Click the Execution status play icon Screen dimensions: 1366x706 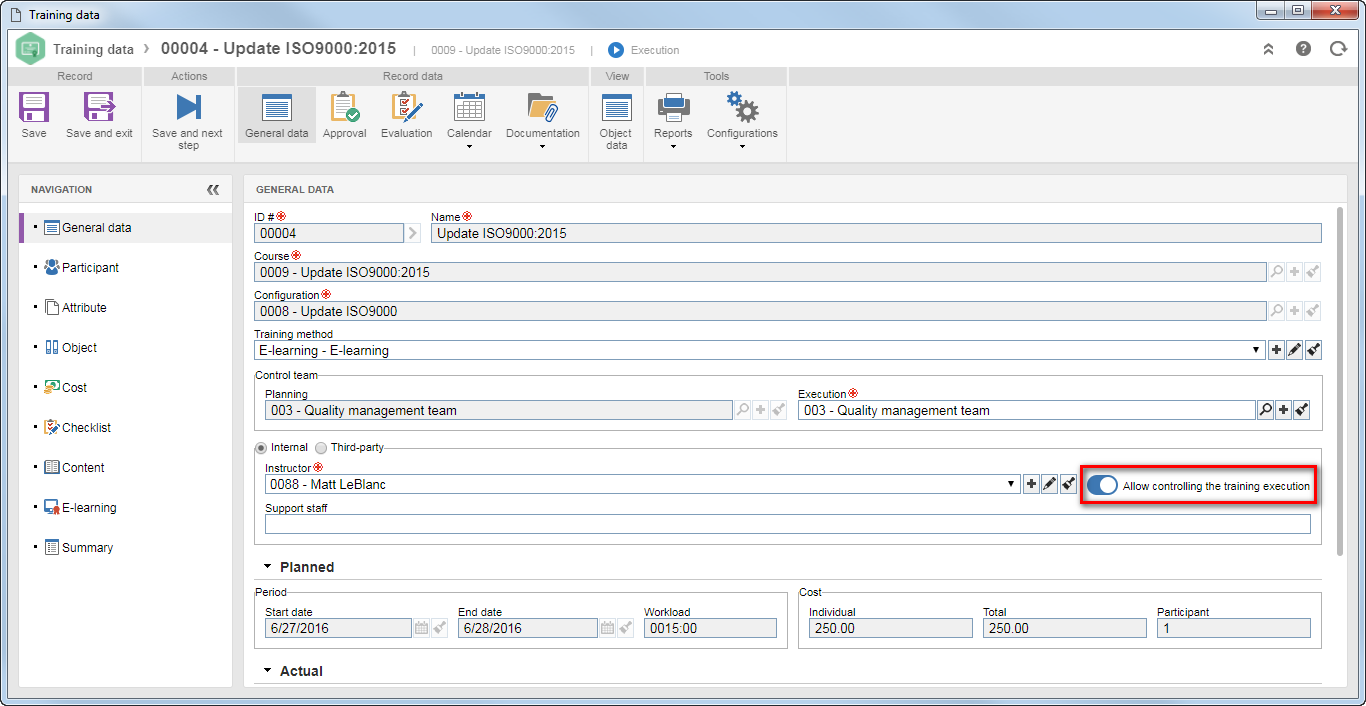616,49
